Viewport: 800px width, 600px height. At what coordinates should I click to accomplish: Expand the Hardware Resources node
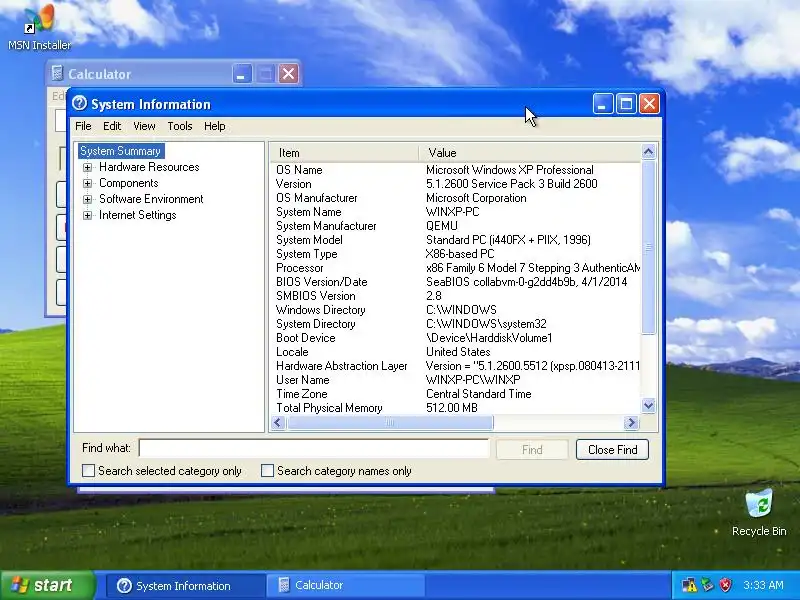(87, 167)
